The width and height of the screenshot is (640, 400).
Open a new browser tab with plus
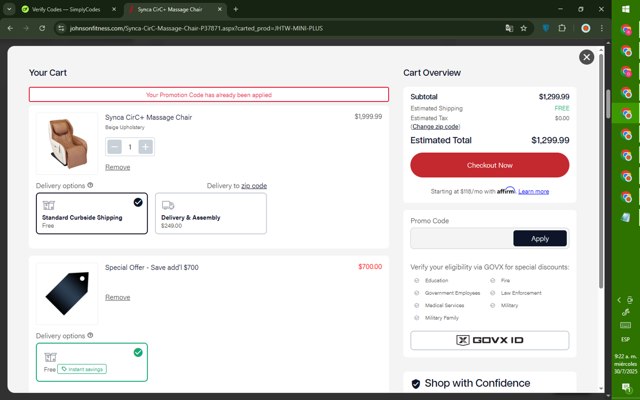(x=236, y=9)
